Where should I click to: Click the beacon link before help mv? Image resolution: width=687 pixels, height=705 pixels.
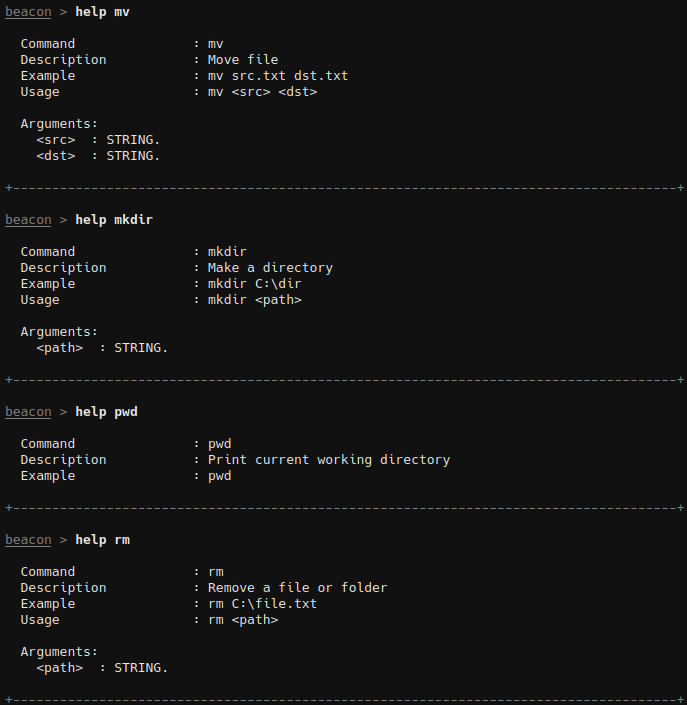pos(28,12)
